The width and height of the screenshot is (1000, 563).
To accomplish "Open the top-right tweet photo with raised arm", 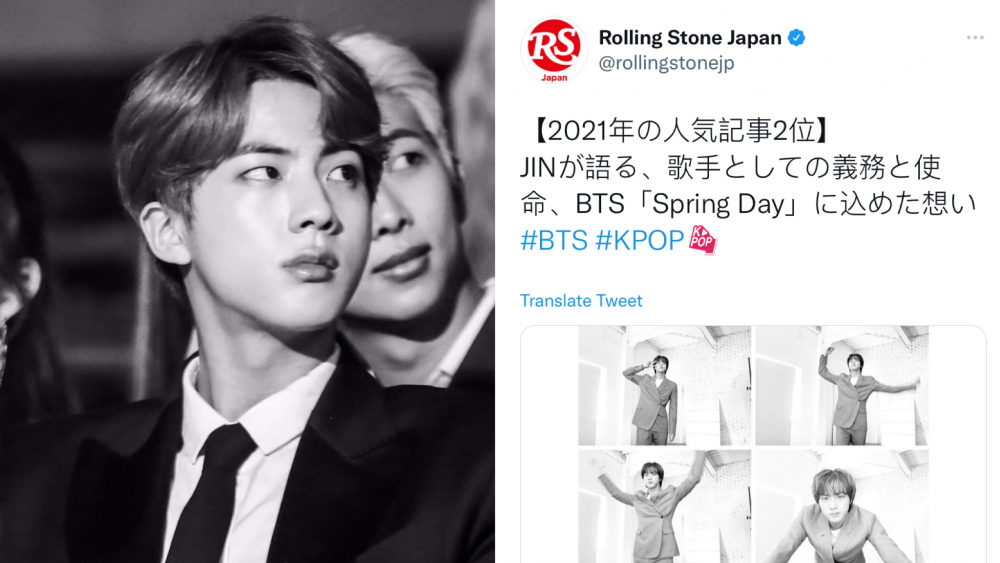I will tap(842, 386).
